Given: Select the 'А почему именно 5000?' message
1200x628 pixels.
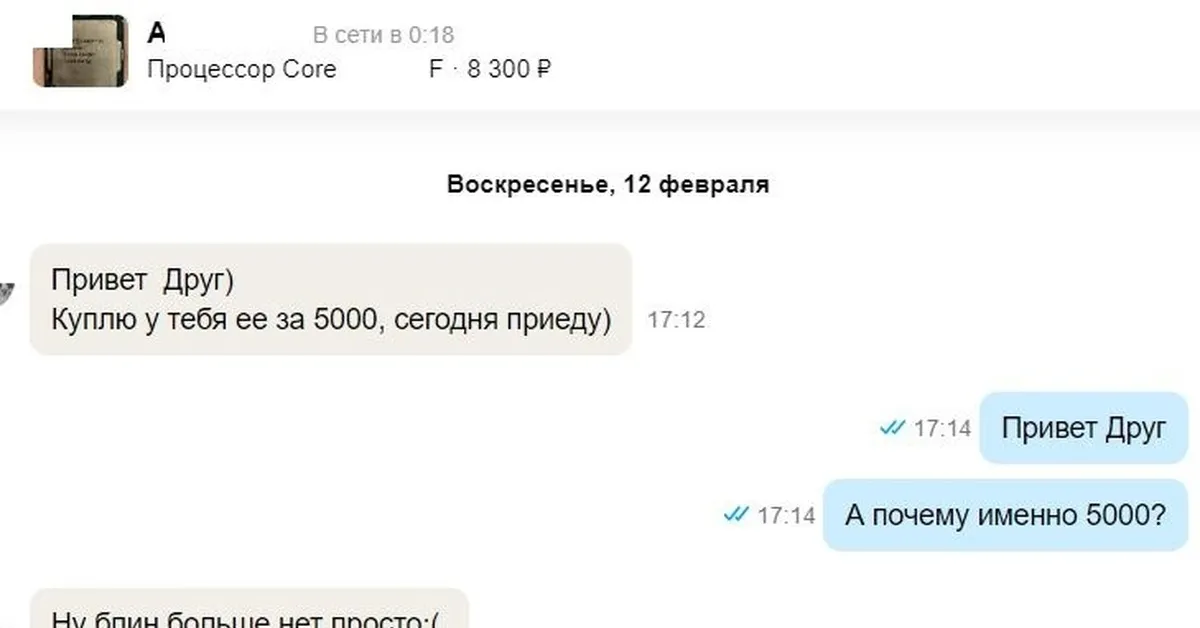Looking at the screenshot, I should tap(1005, 515).
